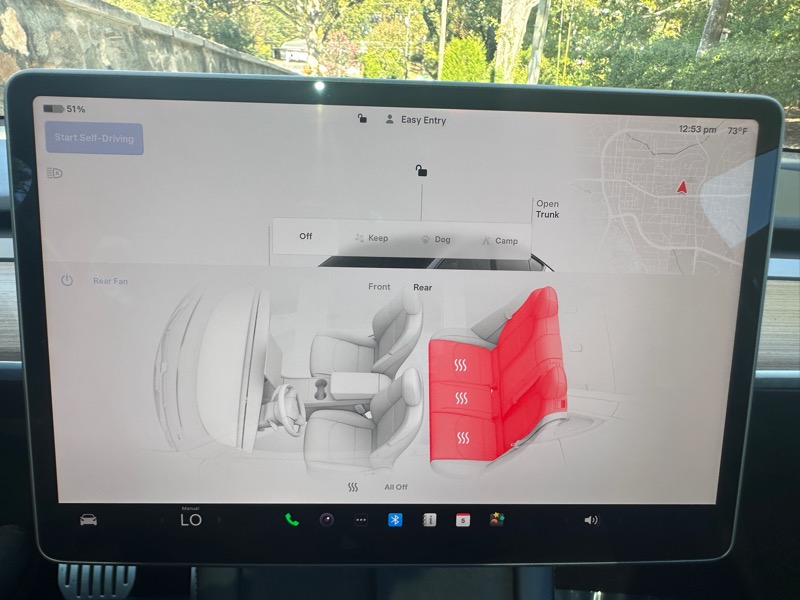Tap the headlight status icon

pos(54,173)
